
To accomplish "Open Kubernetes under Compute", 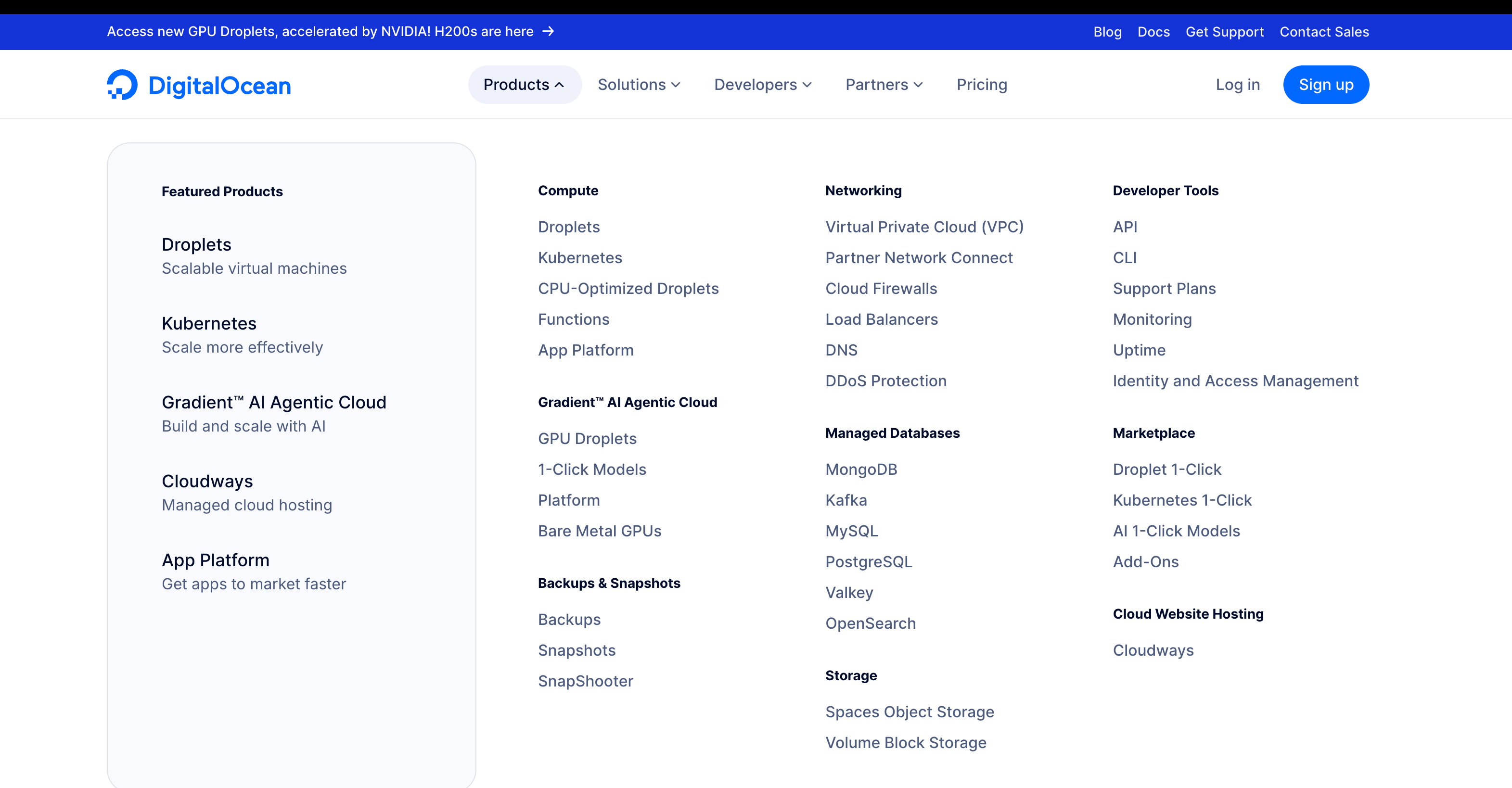I will [x=580, y=257].
